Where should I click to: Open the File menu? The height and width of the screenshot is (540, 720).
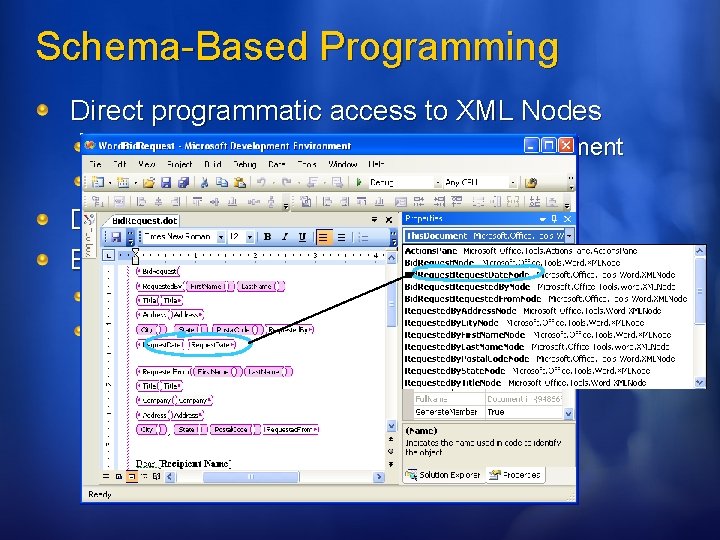96,164
